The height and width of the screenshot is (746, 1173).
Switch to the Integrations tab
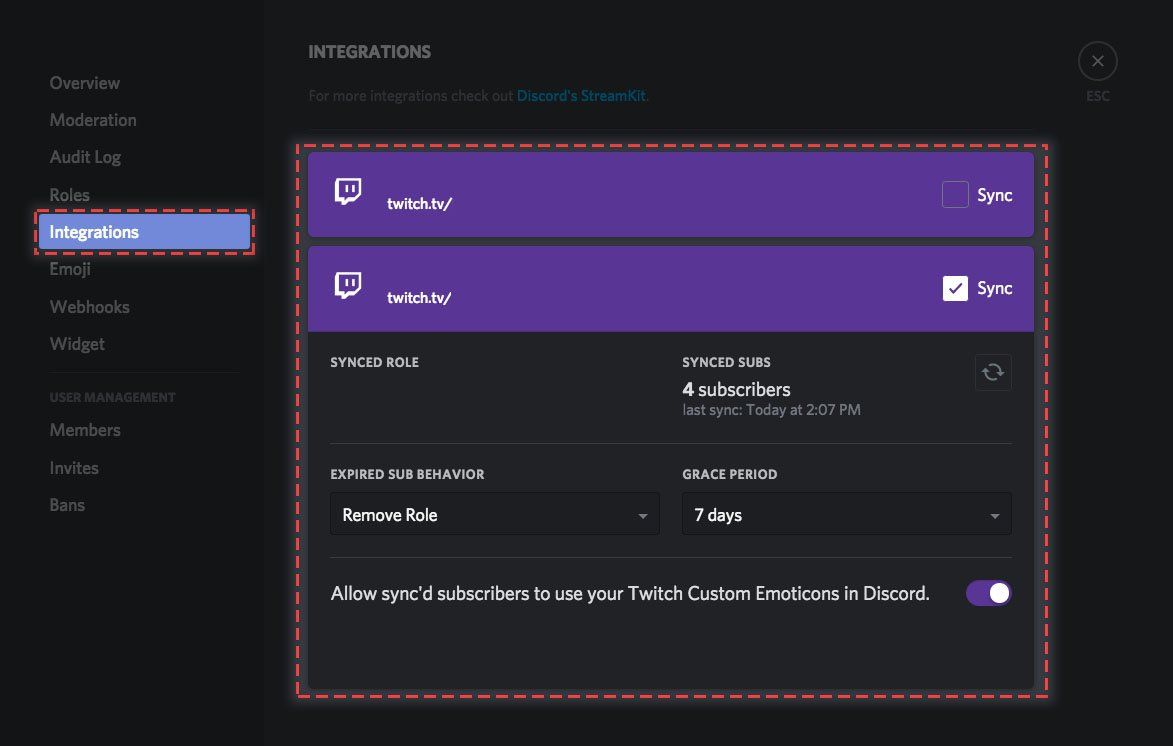click(x=93, y=231)
